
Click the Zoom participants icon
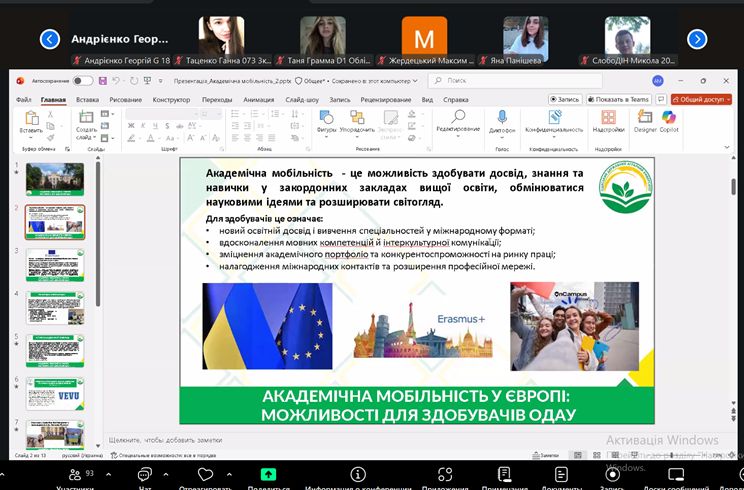click(x=75, y=474)
